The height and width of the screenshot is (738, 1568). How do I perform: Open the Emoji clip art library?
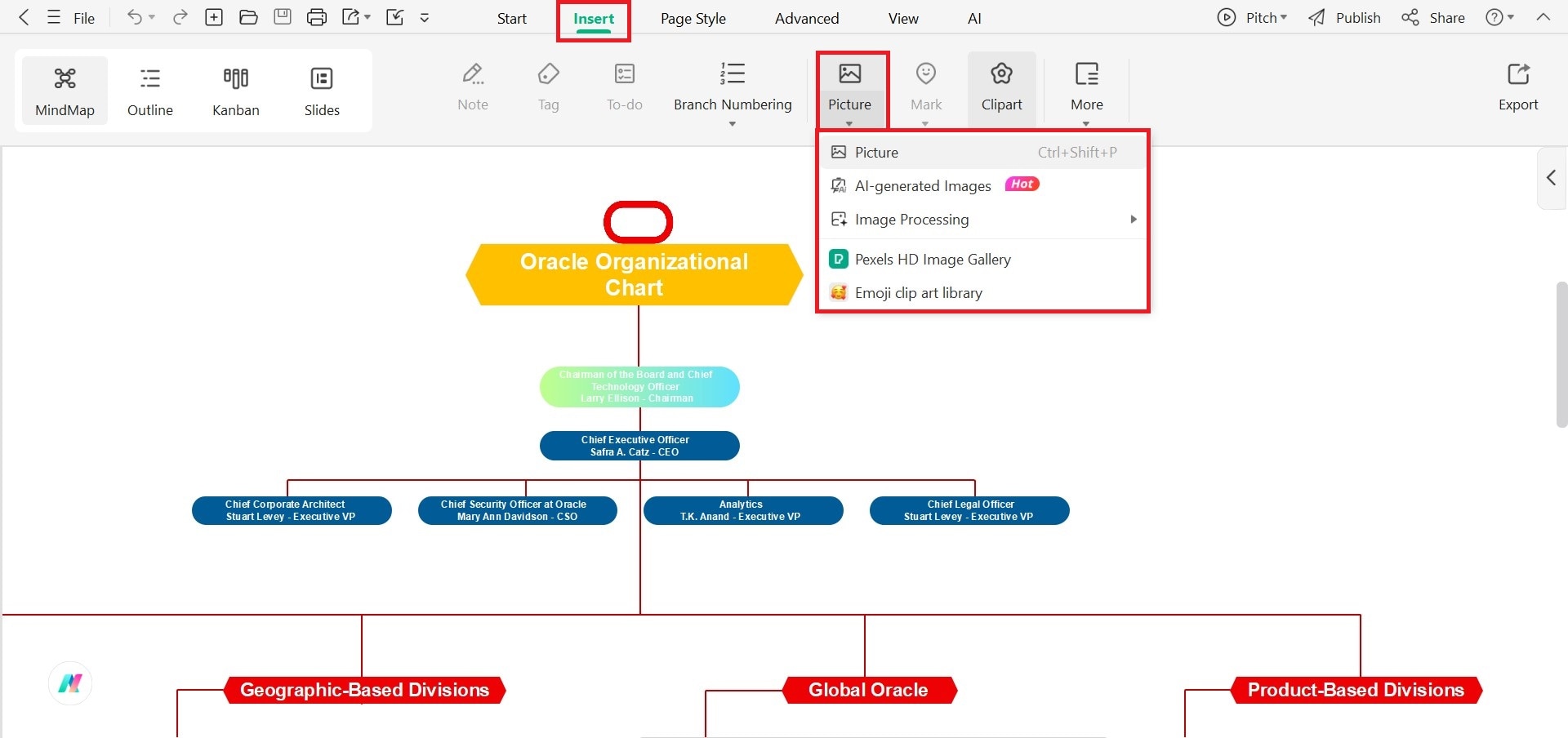click(982, 293)
